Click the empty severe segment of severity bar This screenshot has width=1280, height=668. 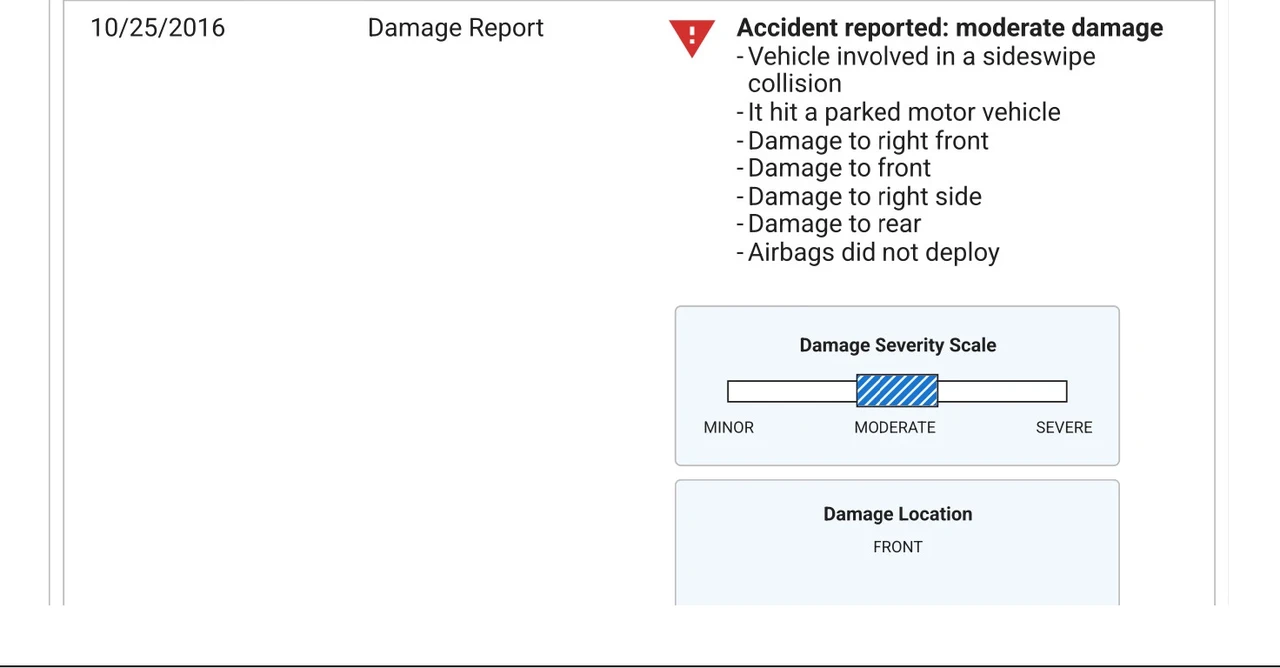pos(1002,391)
